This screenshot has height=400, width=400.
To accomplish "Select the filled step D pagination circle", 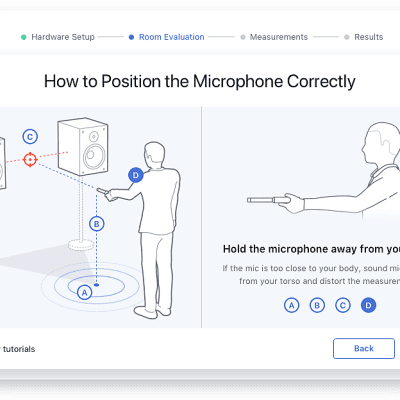I will point(368,305).
